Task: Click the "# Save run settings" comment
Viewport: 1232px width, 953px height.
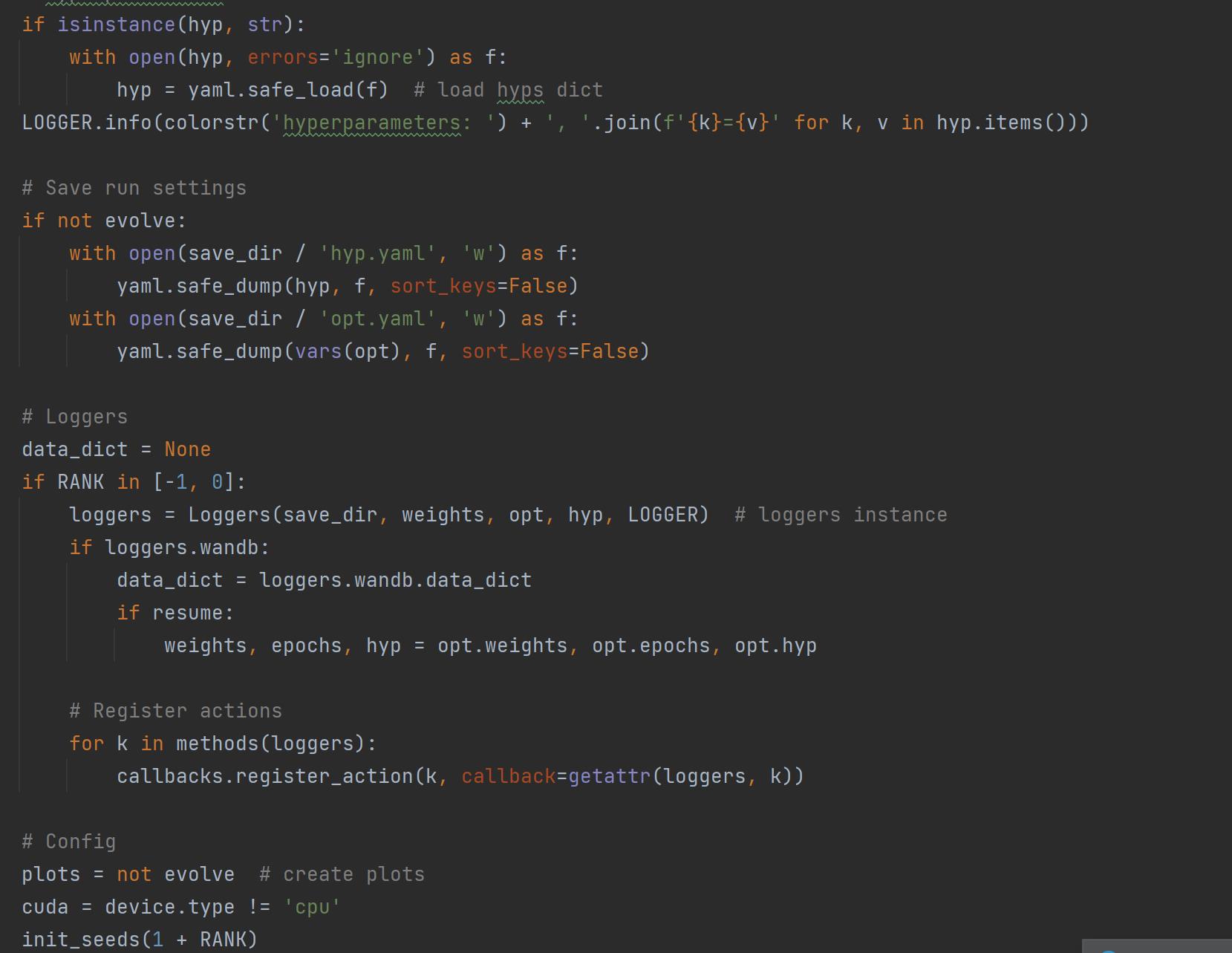Action: pyautogui.click(x=134, y=188)
